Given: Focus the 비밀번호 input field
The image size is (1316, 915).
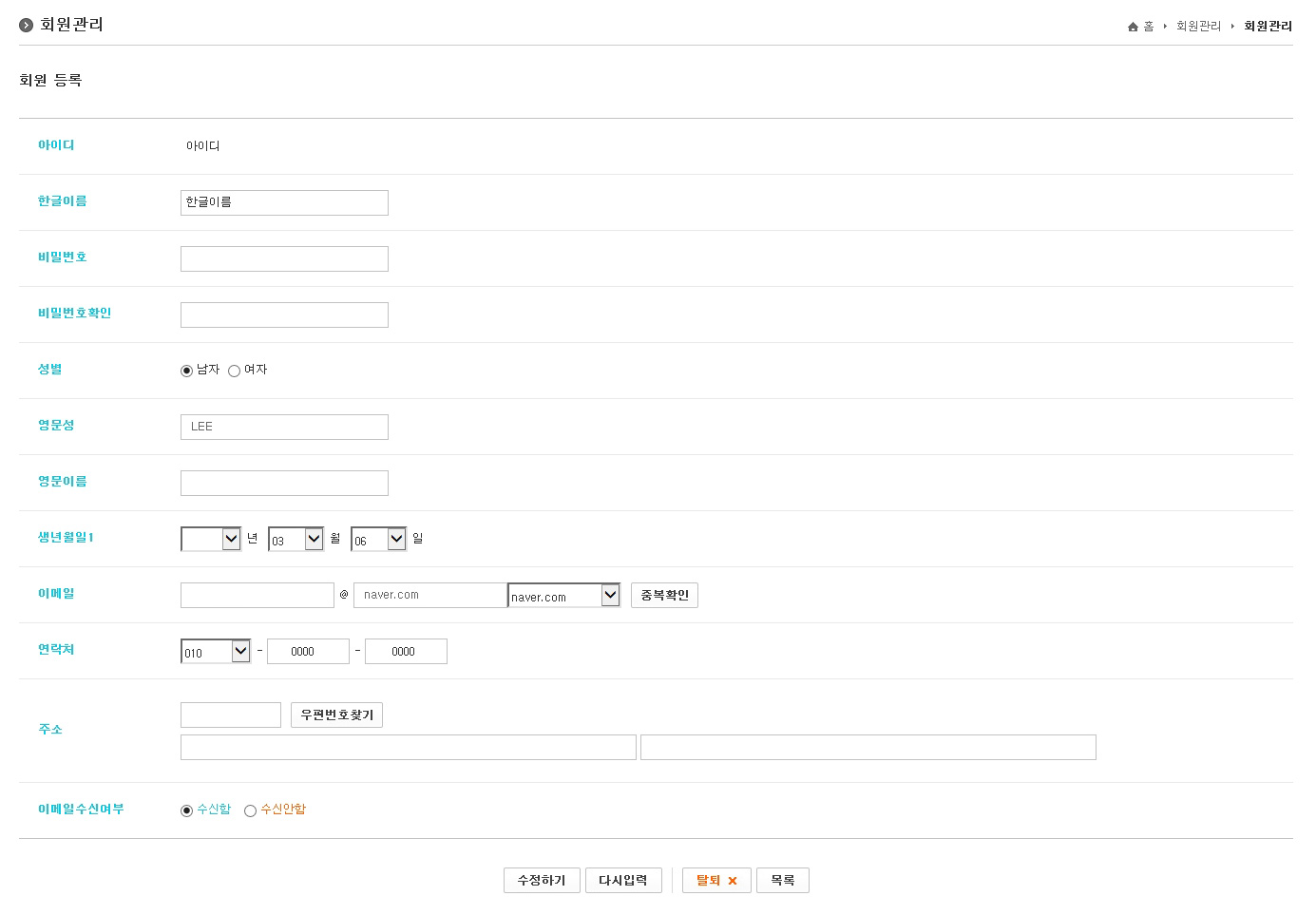Looking at the screenshot, I should [284, 258].
